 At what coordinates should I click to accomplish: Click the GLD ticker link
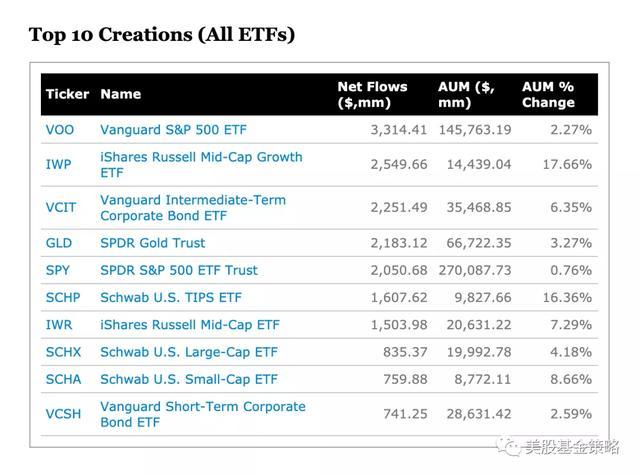pyautogui.click(x=58, y=243)
